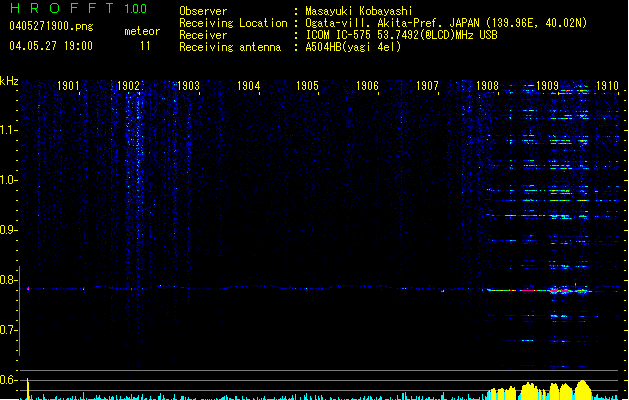Click the 1903 time marker
629x400 pixels.
[188, 86]
